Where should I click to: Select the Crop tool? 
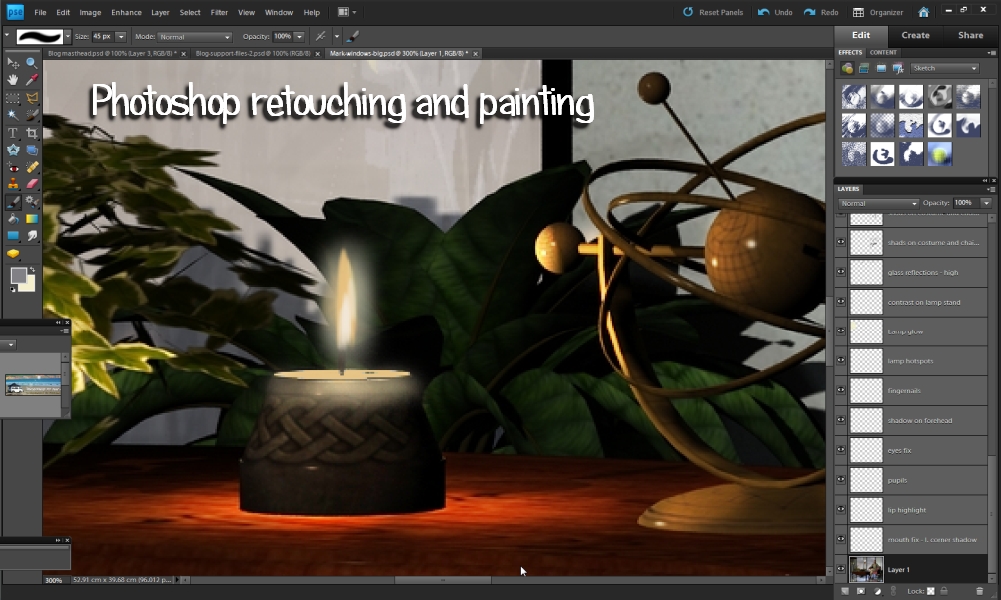coord(31,133)
